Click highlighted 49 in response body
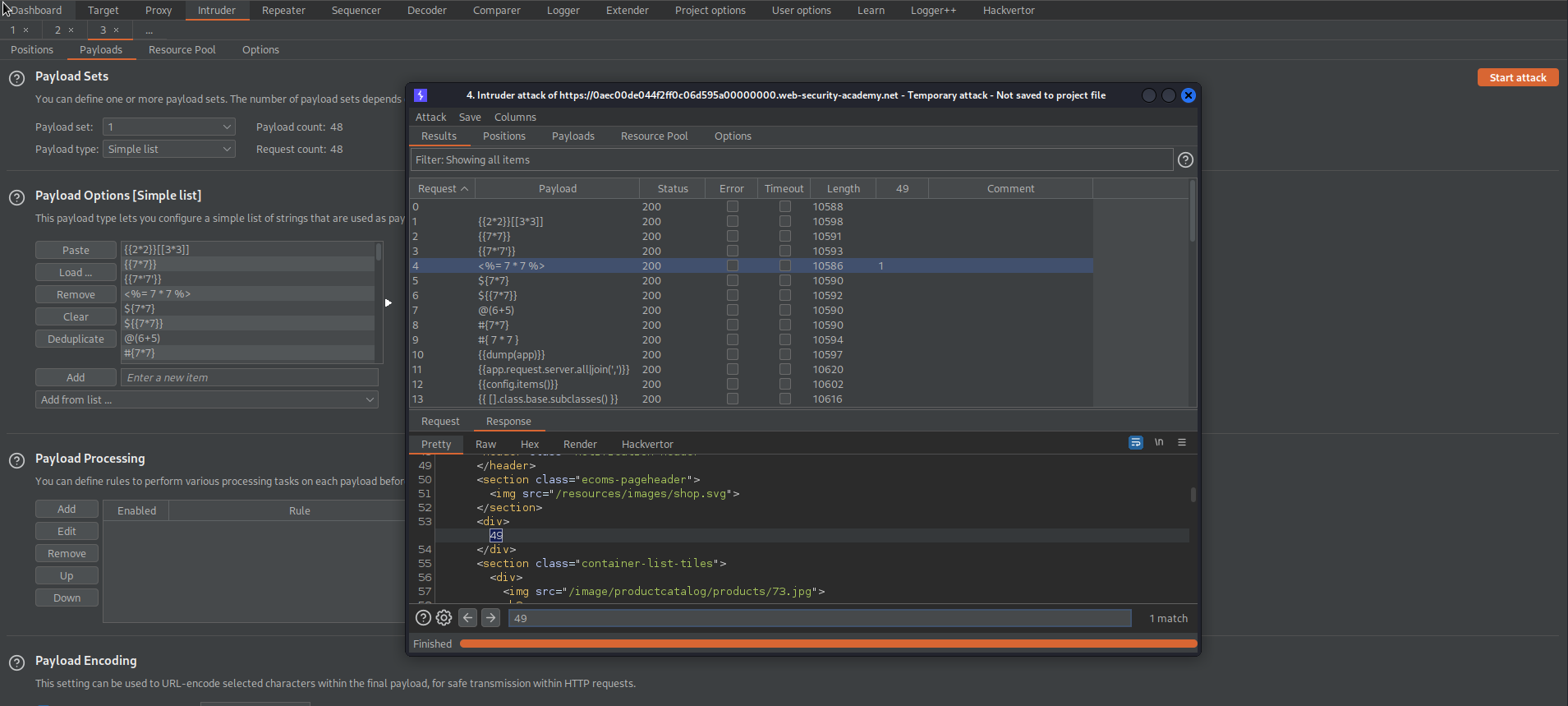Screen dimensions: 1568x706 (496, 535)
